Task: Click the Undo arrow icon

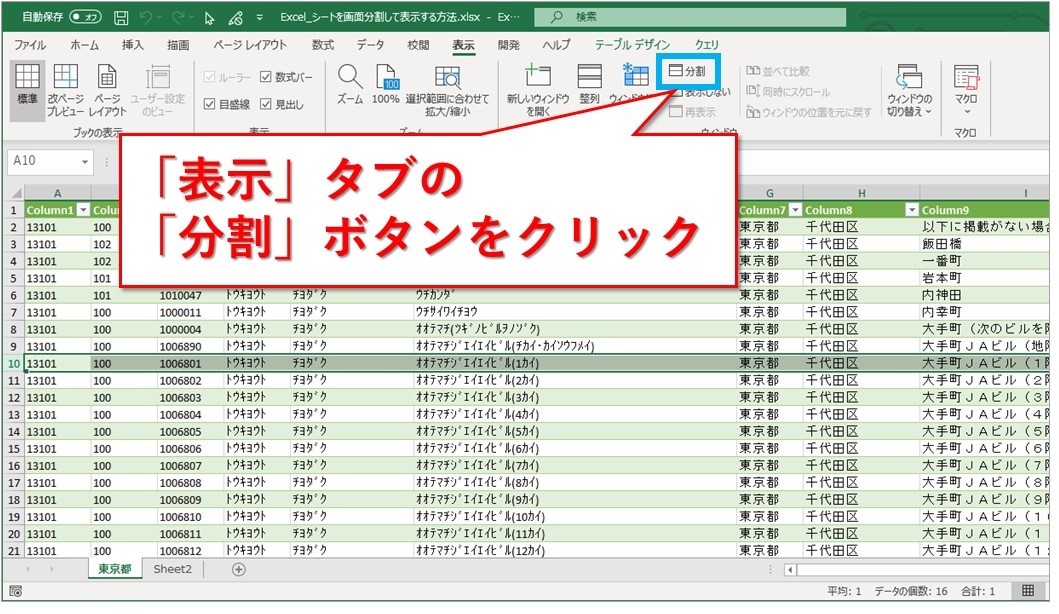Action: click(x=146, y=18)
